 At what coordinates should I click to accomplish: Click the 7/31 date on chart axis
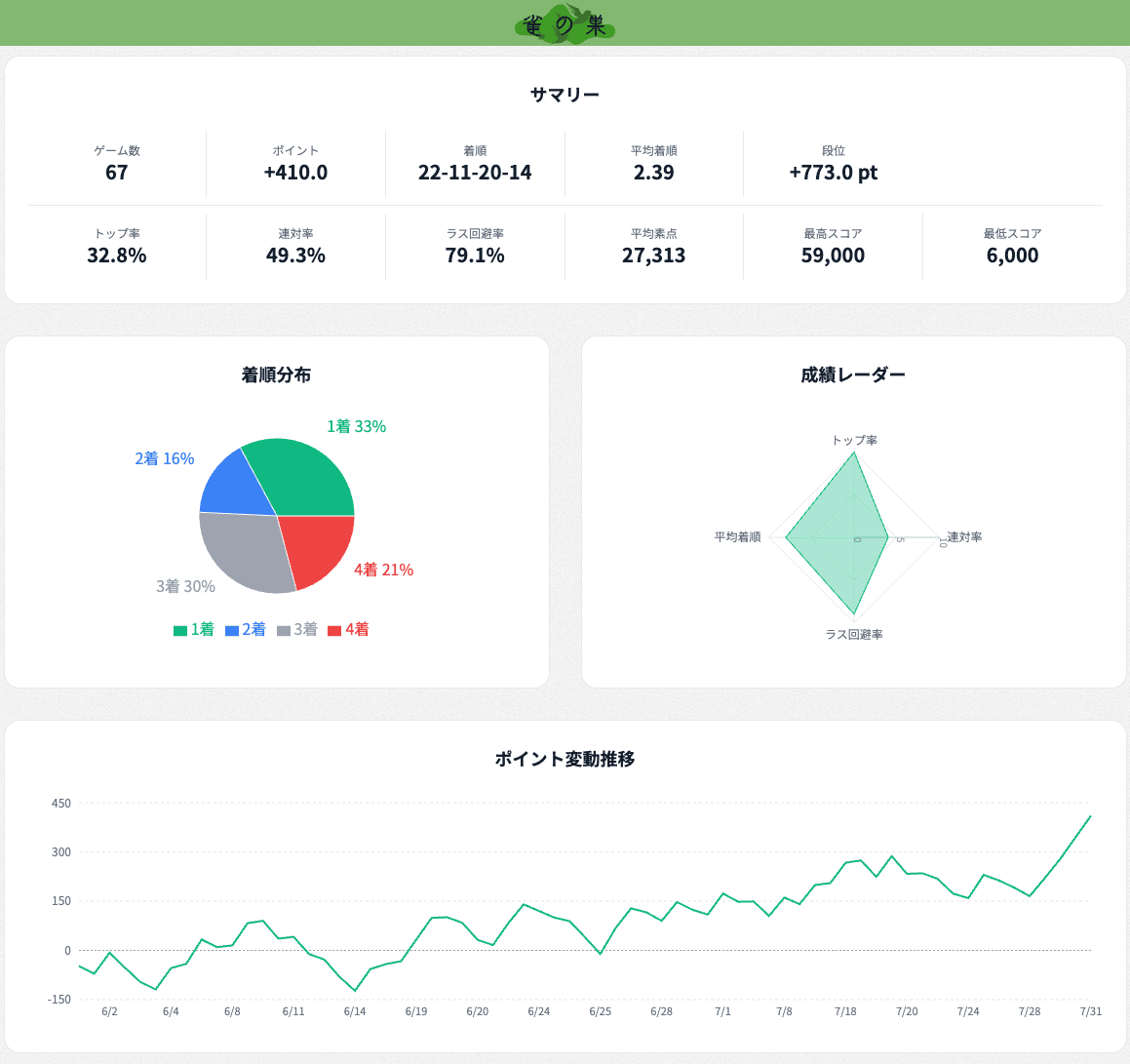1090,1011
